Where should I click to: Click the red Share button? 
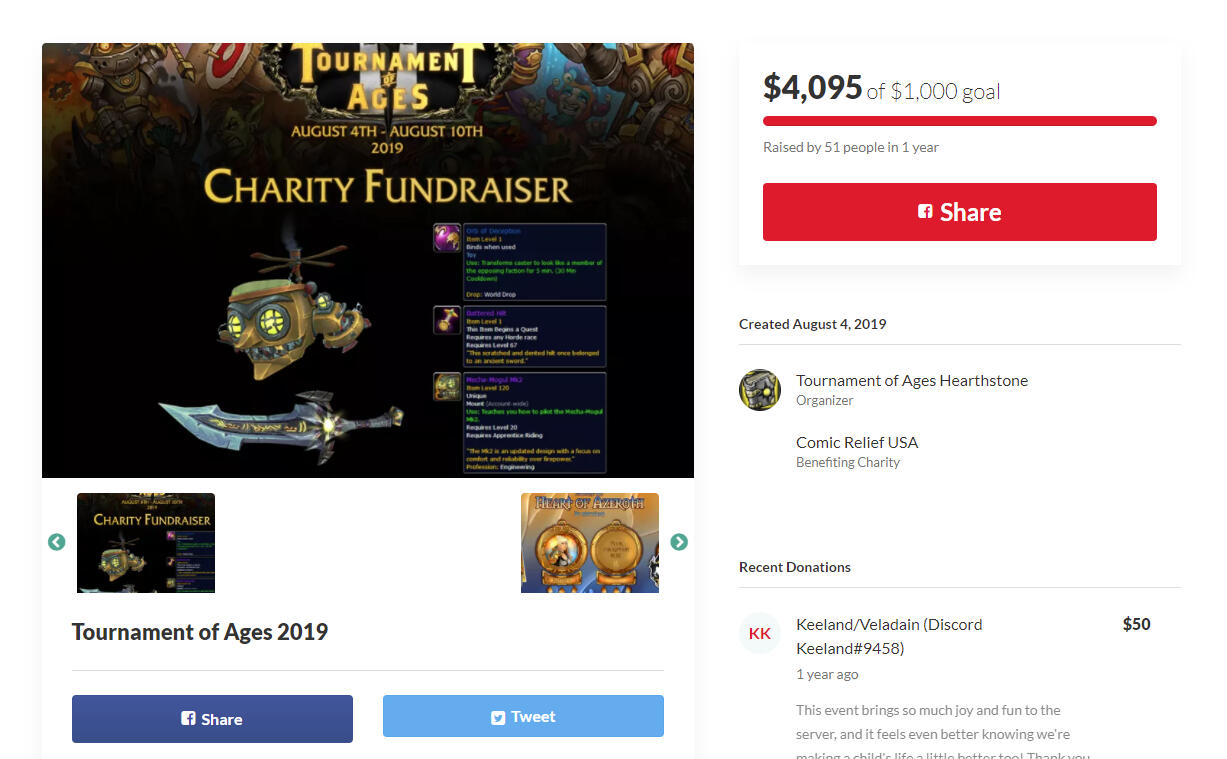(960, 212)
